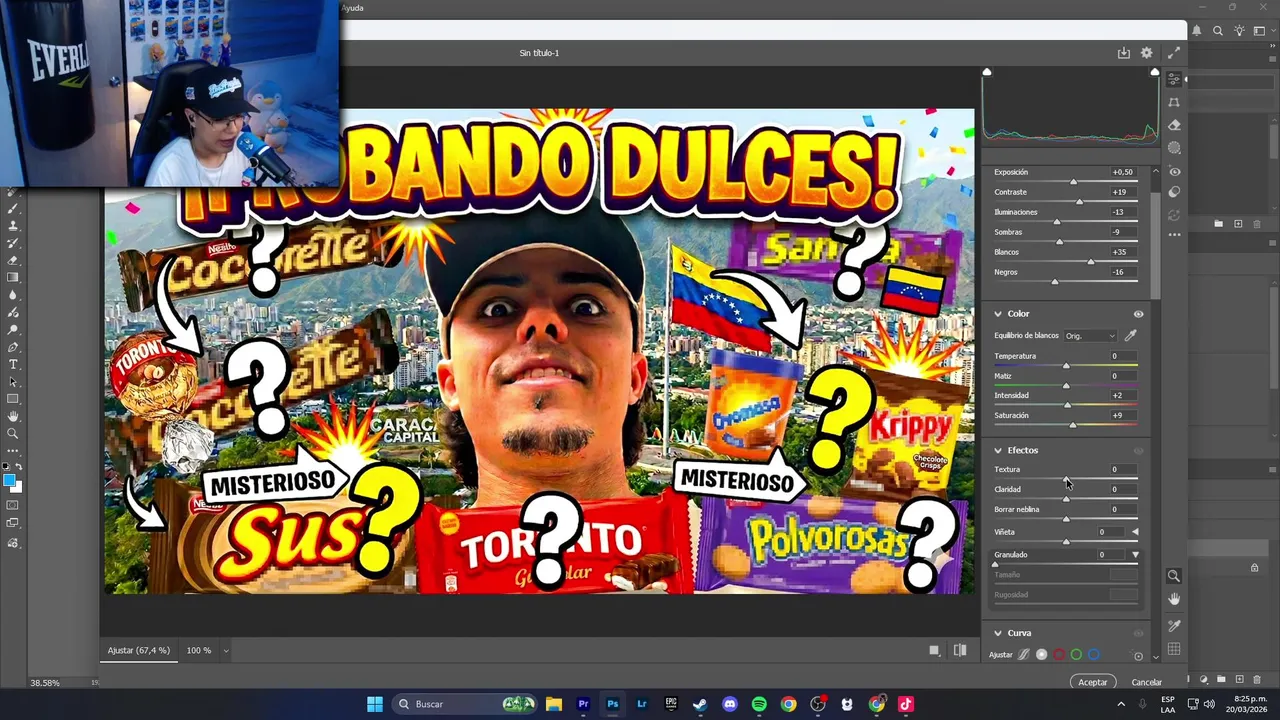Select Photoshop Path Selection arrow tool
The height and width of the screenshot is (720, 1280).
(x=13, y=382)
